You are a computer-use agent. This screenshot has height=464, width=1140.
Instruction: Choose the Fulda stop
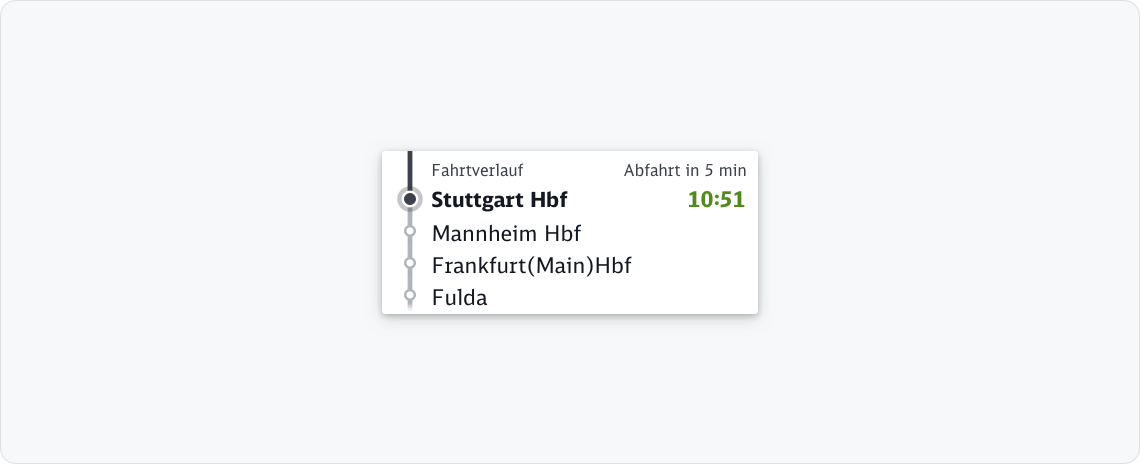click(459, 297)
